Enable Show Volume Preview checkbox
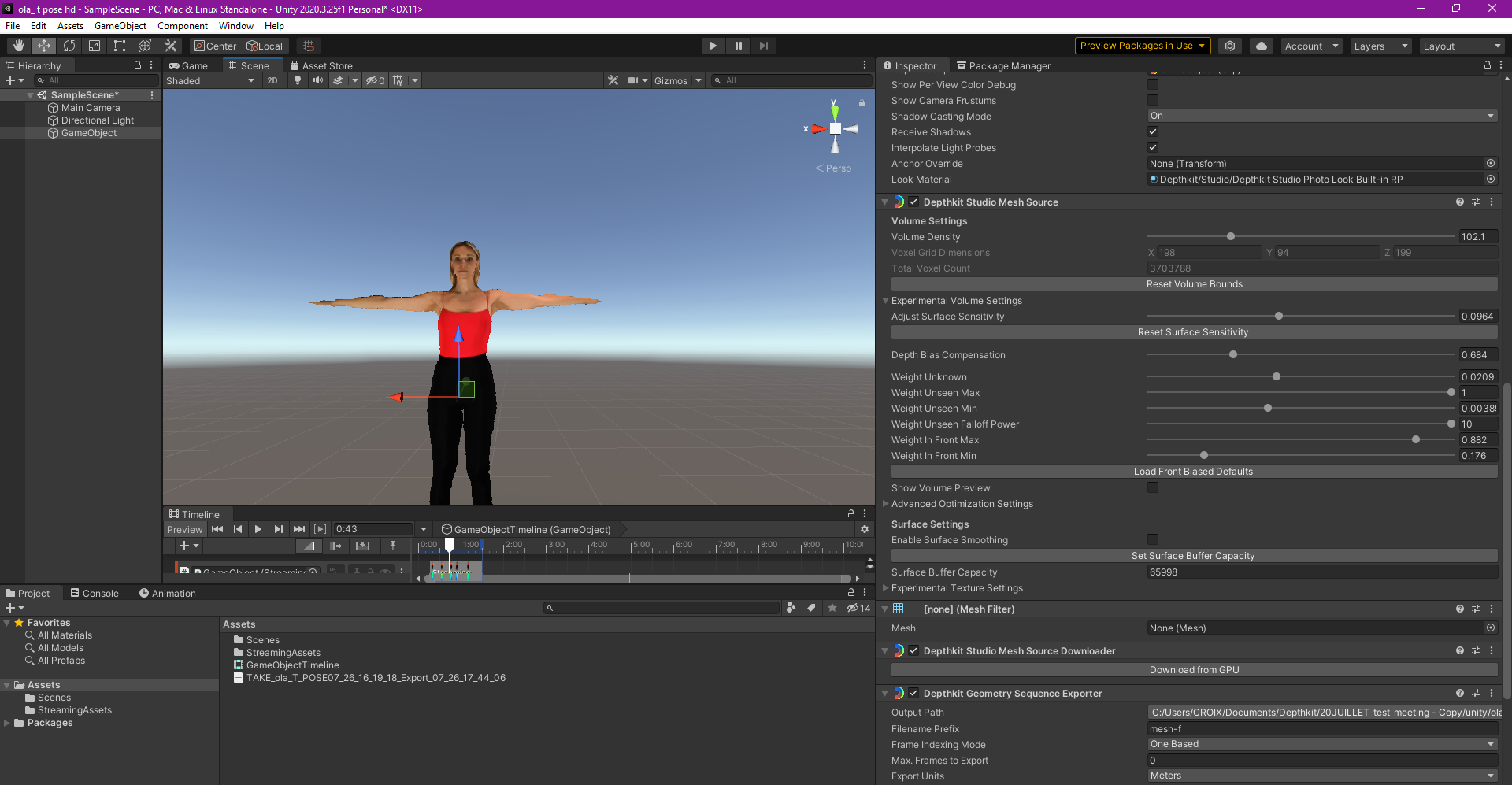This screenshot has height=785, width=1512. coord(1153,487)
